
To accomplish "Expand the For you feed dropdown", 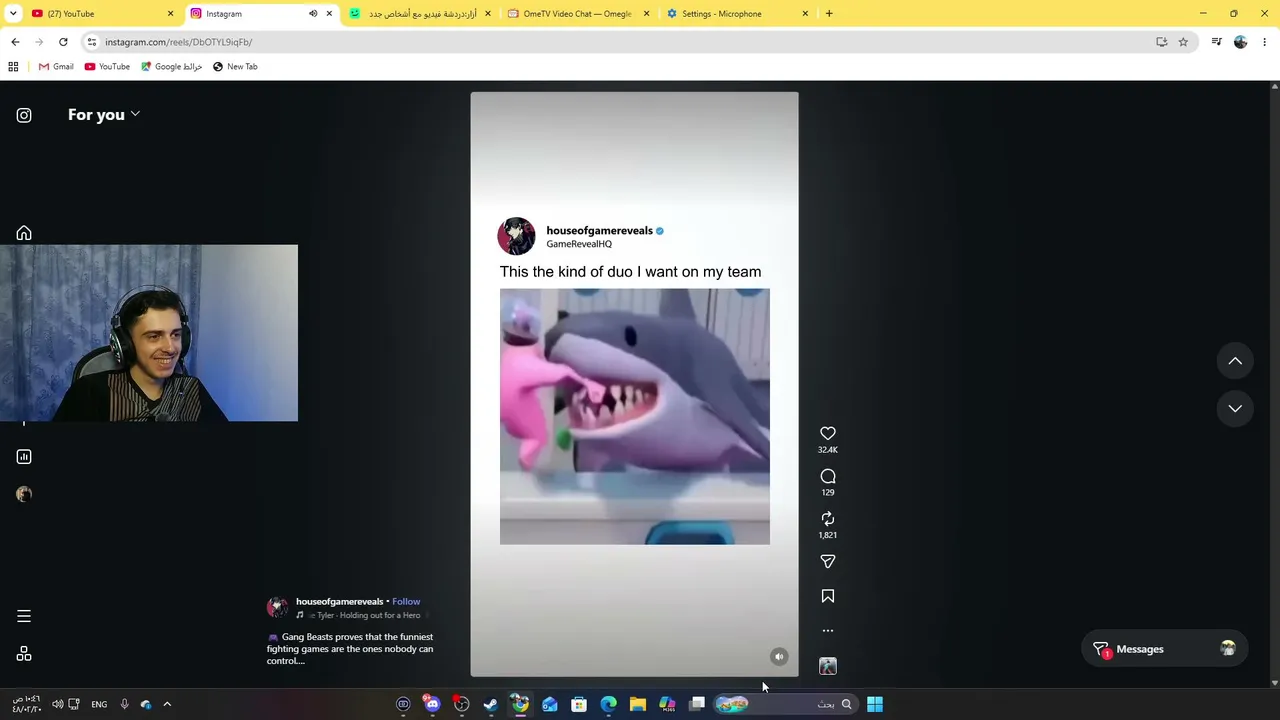I will [104, 115].
